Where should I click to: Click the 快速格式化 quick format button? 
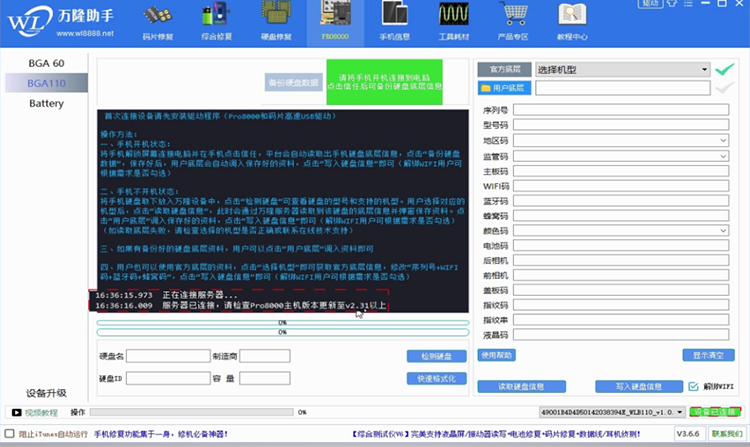(437, 379)
